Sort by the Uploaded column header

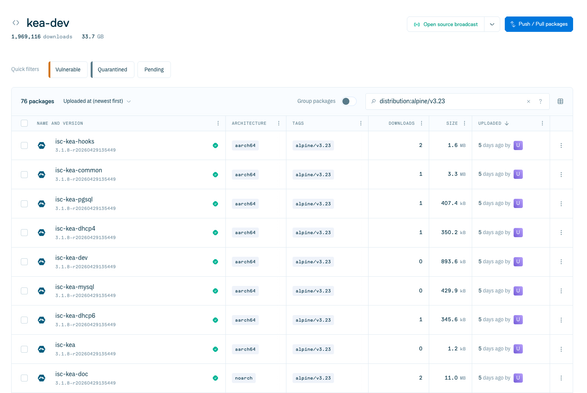493,123
